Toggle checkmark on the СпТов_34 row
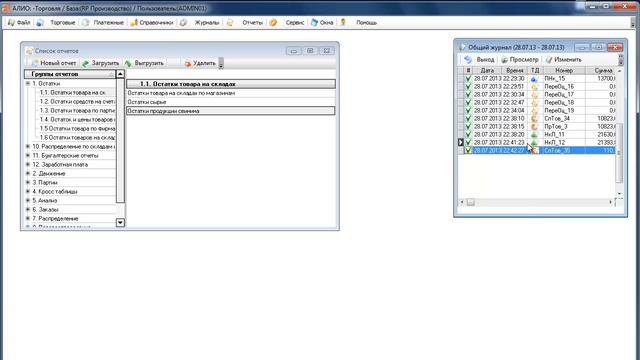The width and height of the screenshot is (640, 360). [x=468, y=118]
